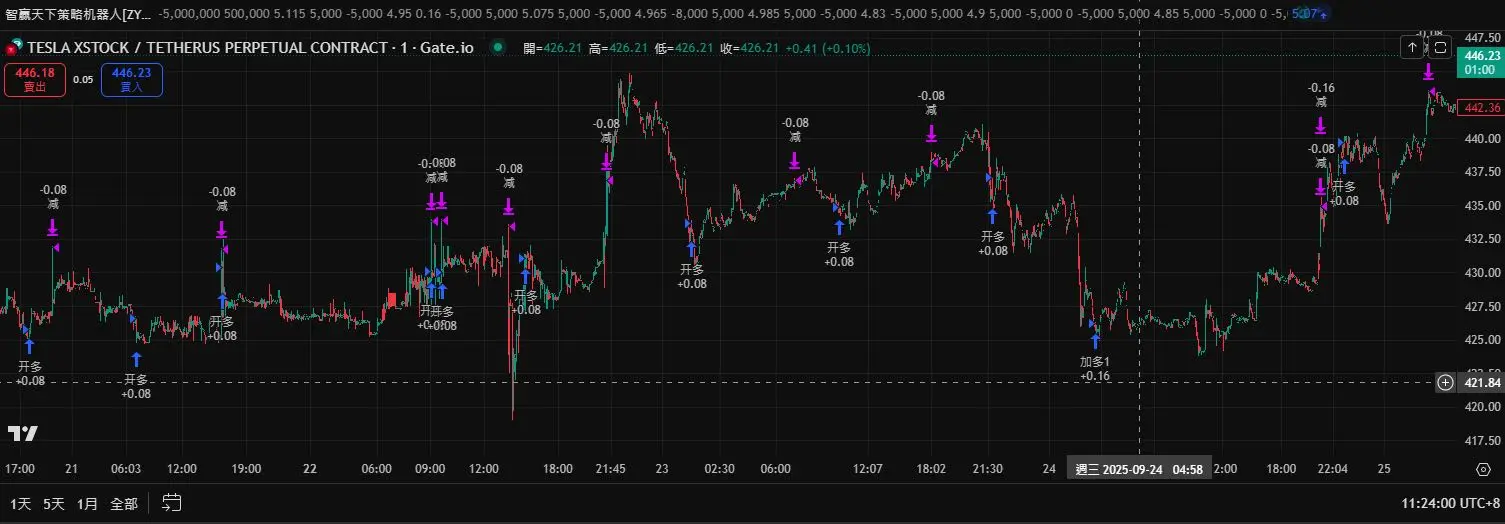Click the 430.00 price axis label
1505x524 pixels.
(1483, 272)
